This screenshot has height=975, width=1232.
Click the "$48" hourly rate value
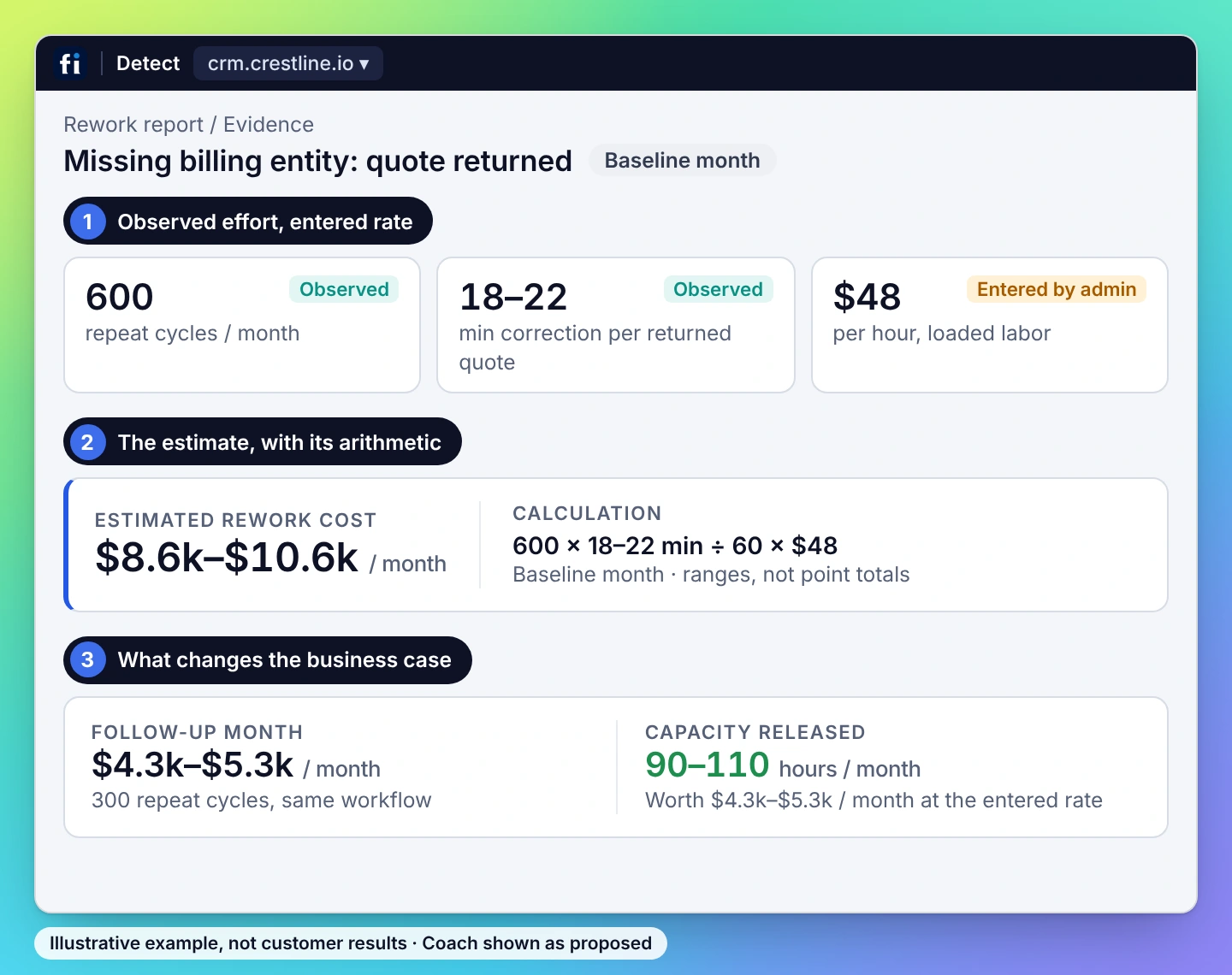(867, 297)
